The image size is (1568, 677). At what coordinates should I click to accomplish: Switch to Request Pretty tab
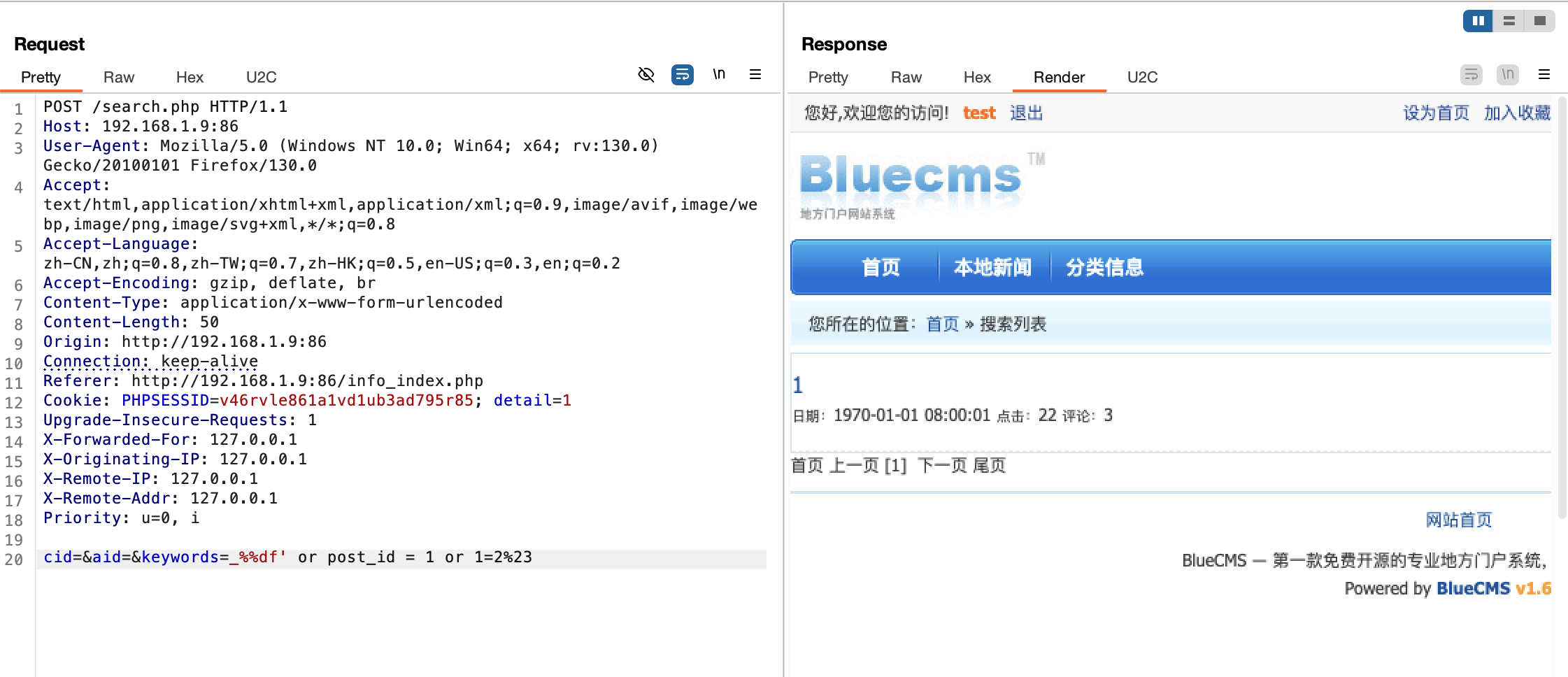click(41, 77)
